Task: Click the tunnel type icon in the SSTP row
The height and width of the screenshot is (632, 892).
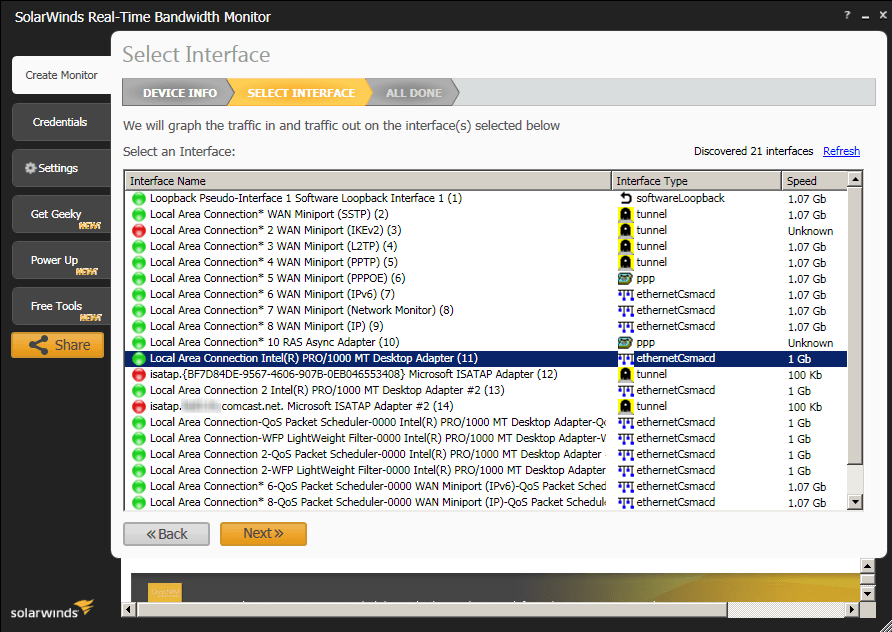Action: pos(626,214)
